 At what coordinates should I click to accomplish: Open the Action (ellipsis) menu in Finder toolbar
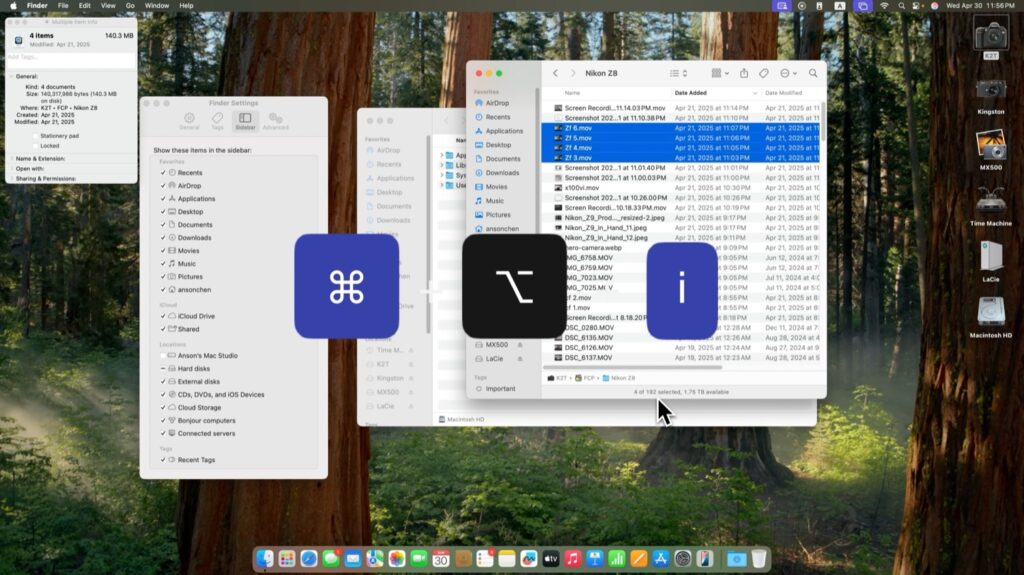point(788,73)
